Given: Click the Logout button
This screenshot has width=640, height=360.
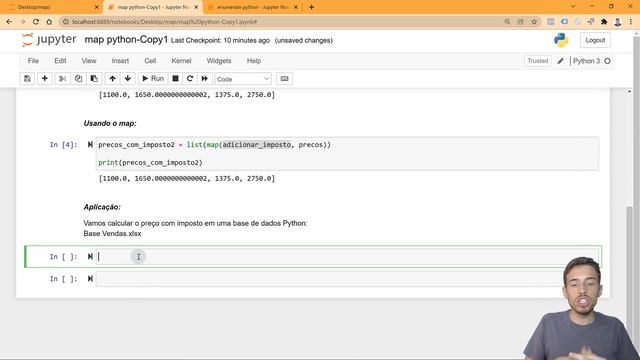Looking at the screenshot, I should [595, 40].
